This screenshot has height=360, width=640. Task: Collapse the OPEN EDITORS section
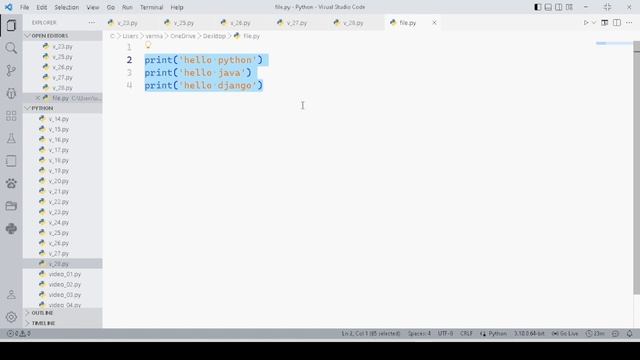[x=62, y=36]
